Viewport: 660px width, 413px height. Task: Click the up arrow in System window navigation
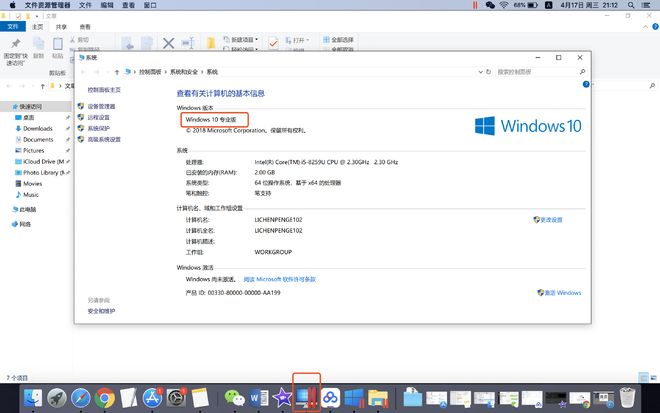[x=117, y=72]
